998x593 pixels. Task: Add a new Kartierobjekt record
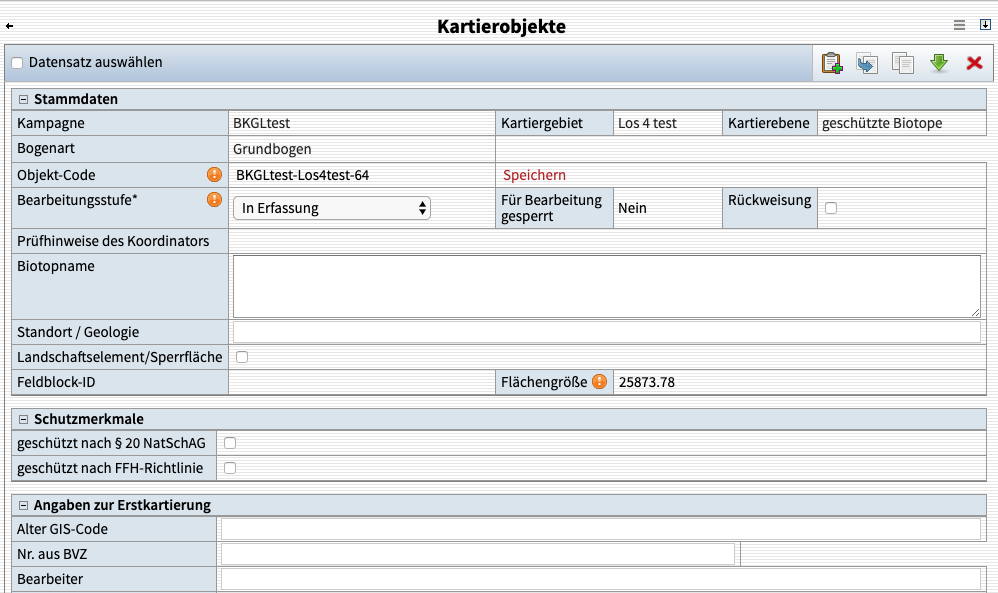(832, 62)
